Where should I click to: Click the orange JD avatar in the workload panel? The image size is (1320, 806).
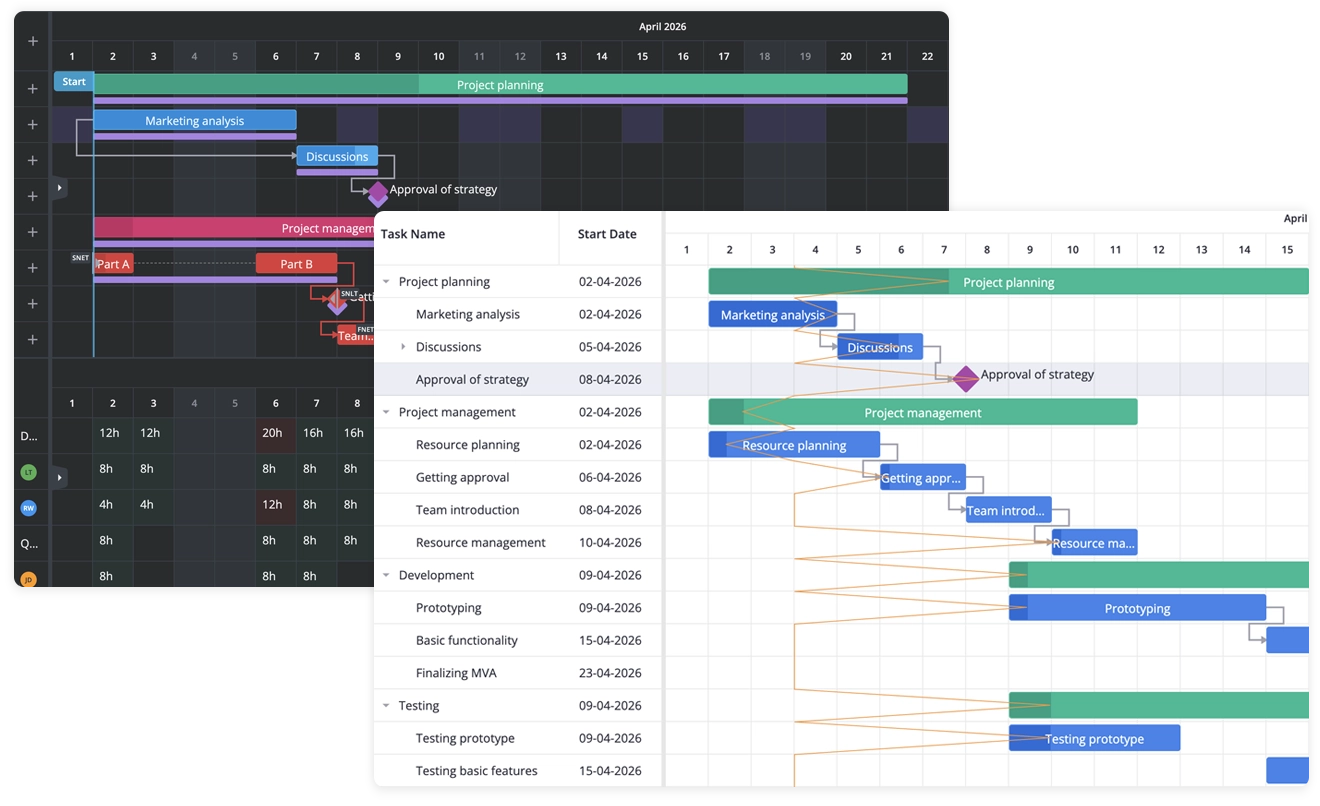tap(28, 579)
